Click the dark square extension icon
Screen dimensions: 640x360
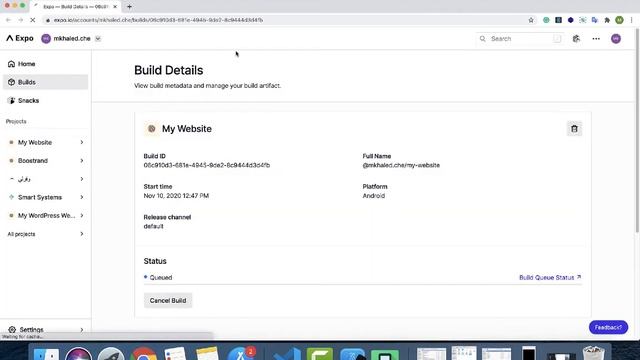558,20
